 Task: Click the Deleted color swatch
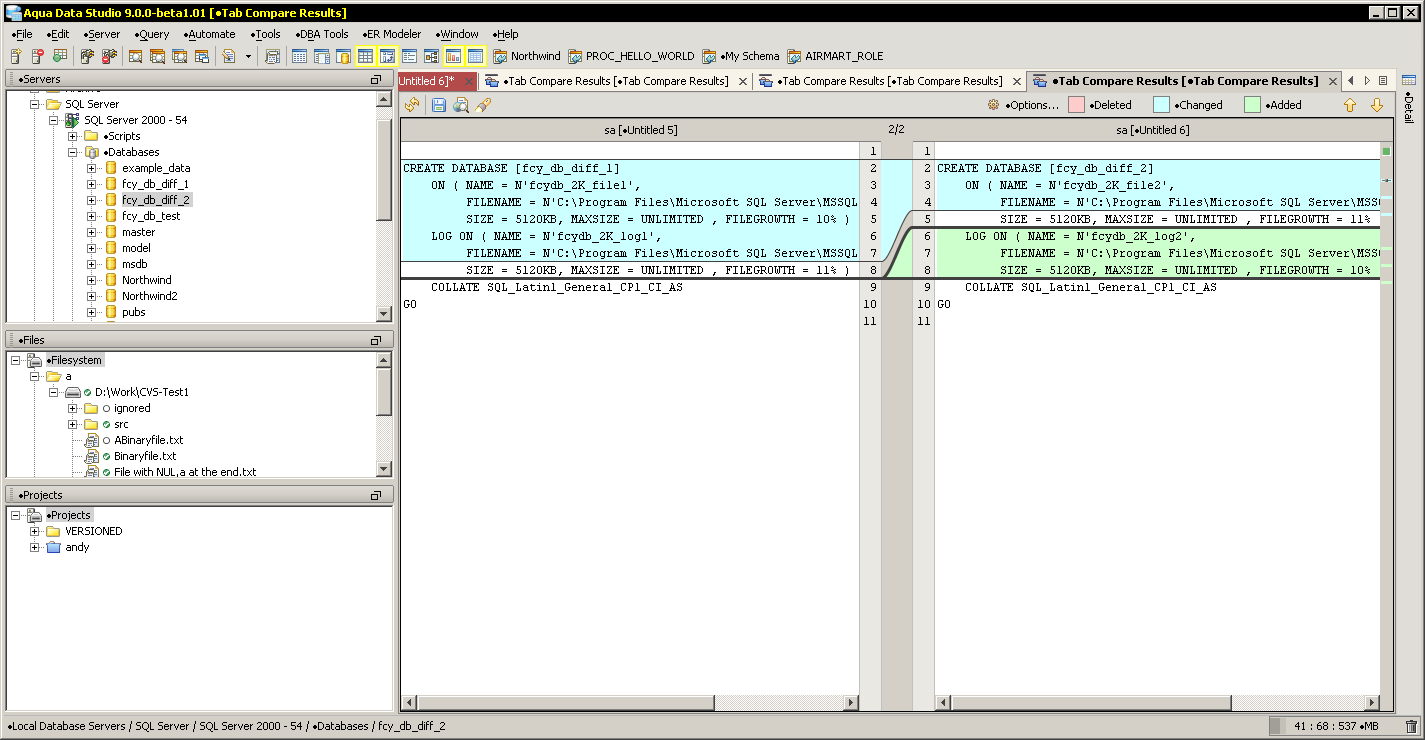click(1076, 104)
